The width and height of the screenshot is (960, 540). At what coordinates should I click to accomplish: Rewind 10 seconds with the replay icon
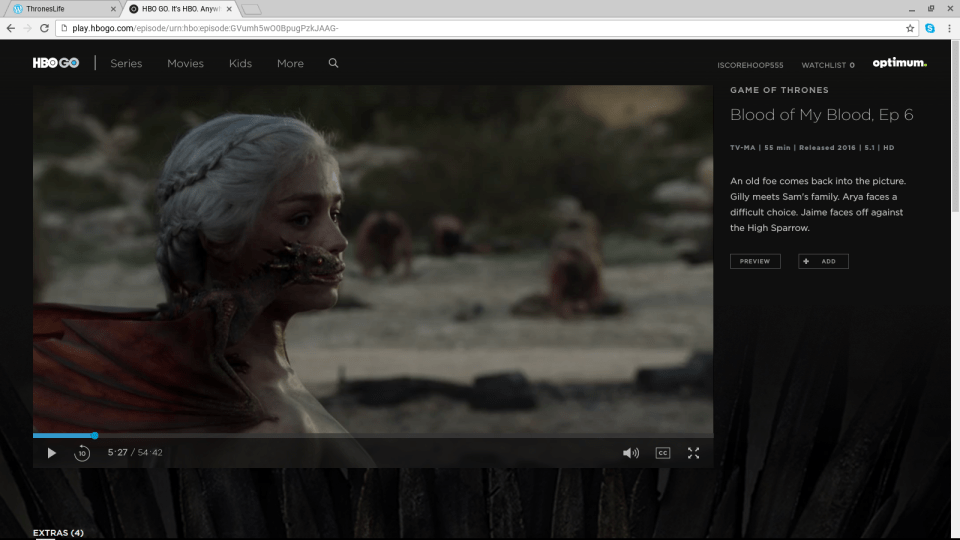tap(82, 453)
